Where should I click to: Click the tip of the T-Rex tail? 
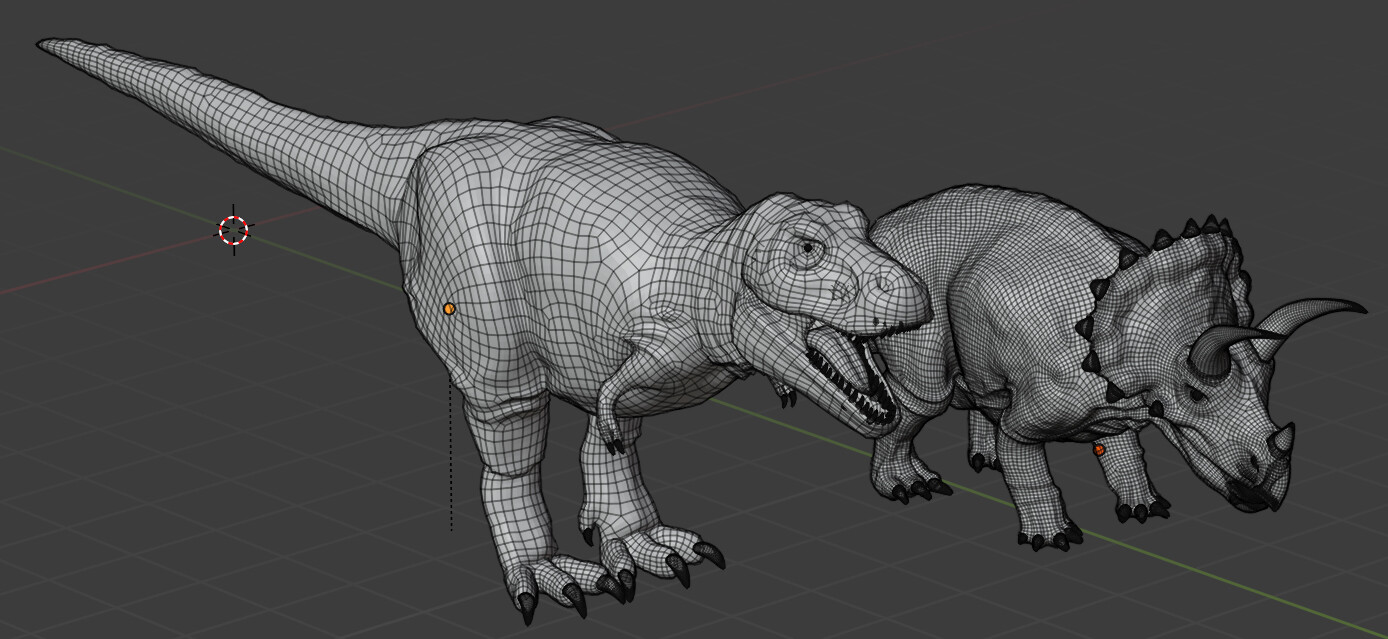[x=45, y=40]
